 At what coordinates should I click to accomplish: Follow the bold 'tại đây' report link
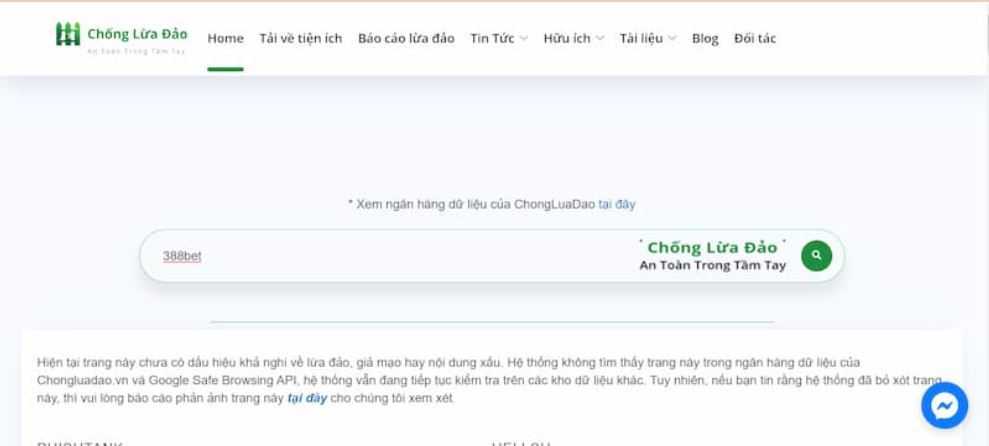click(x=307, y=399)
